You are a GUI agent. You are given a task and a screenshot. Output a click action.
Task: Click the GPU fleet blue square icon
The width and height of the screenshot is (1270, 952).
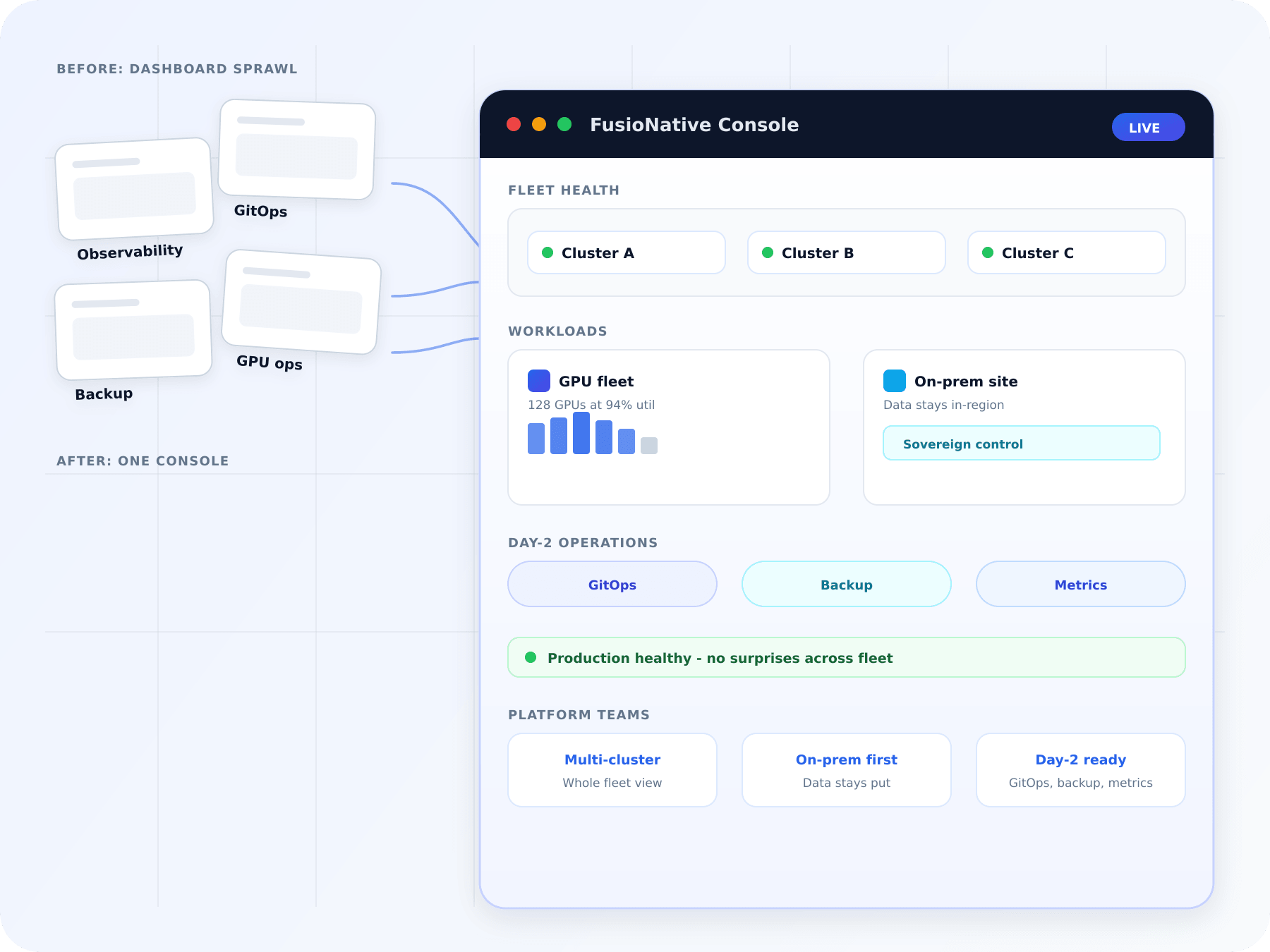[539, 381]
